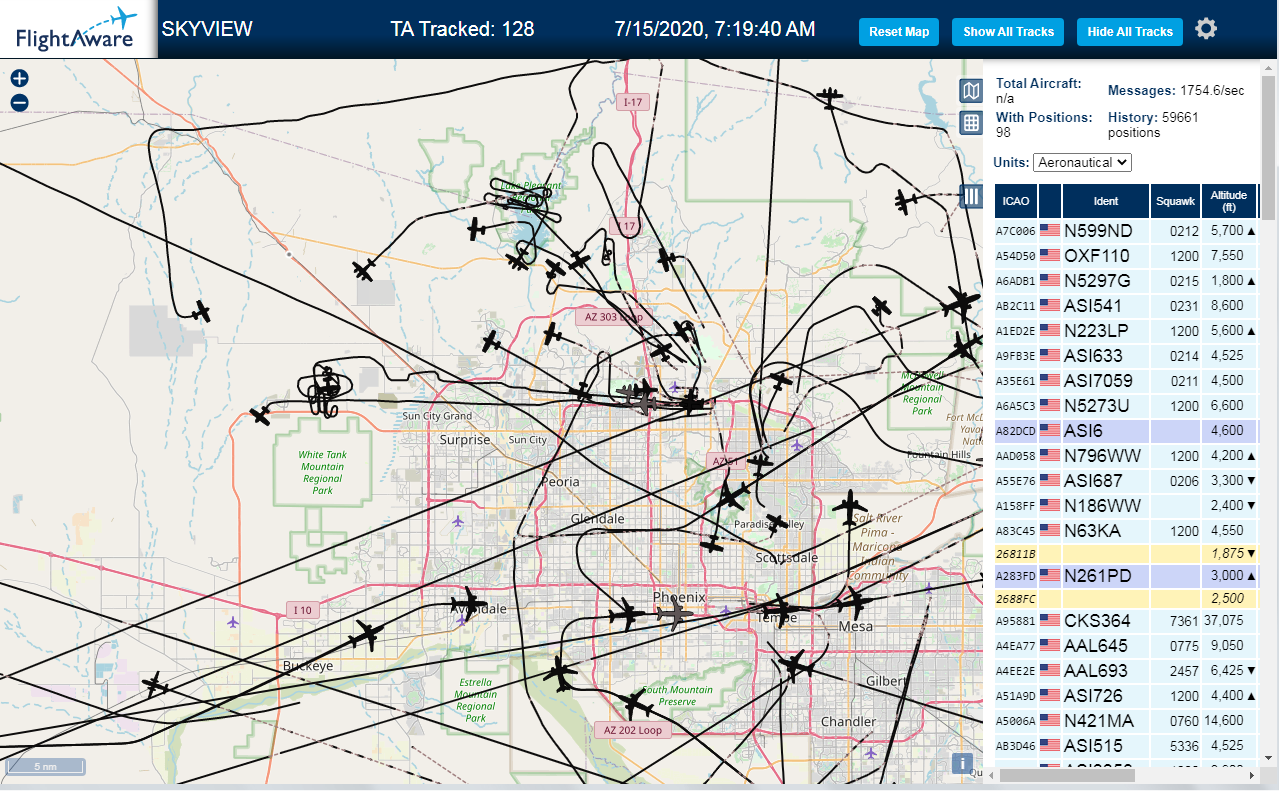Click the purple airport icon left of I-10 shield
1279x791 pixels.
(233, 622)
